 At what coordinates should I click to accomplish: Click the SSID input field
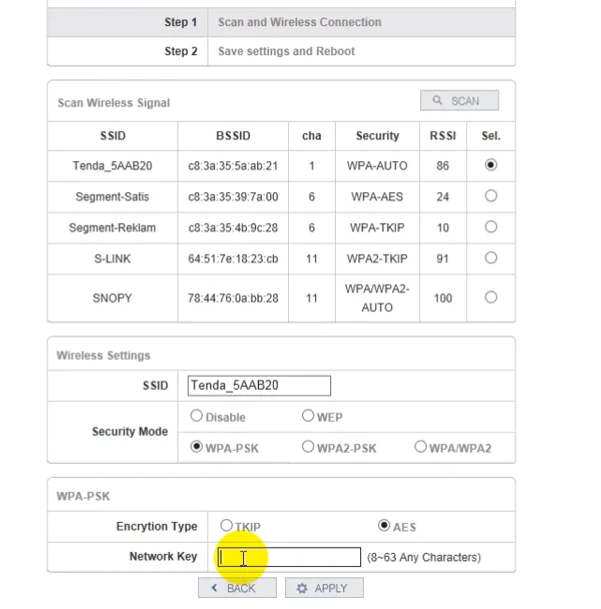click(x=259, y=386)
